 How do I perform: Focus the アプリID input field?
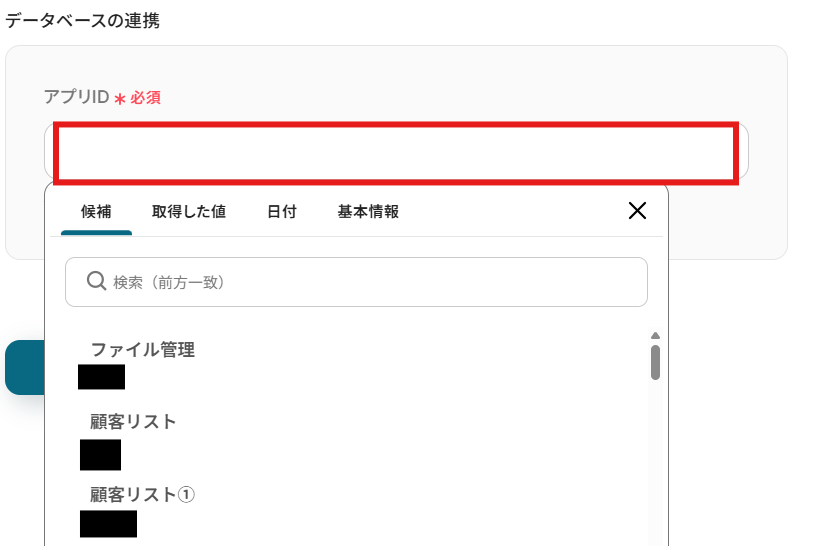396,153
